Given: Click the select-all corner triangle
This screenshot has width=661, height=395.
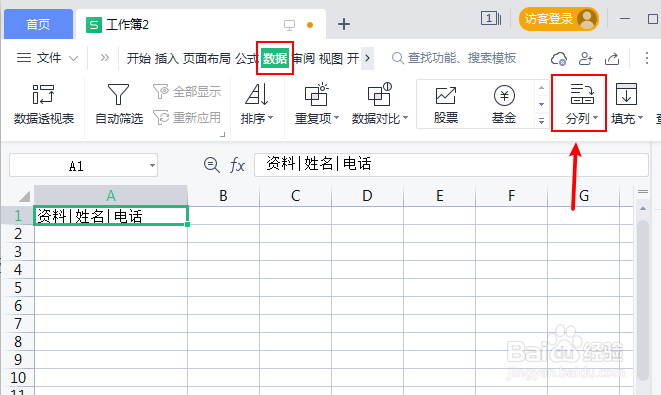Looking at the screenshot, I should (x=24, y=196).
